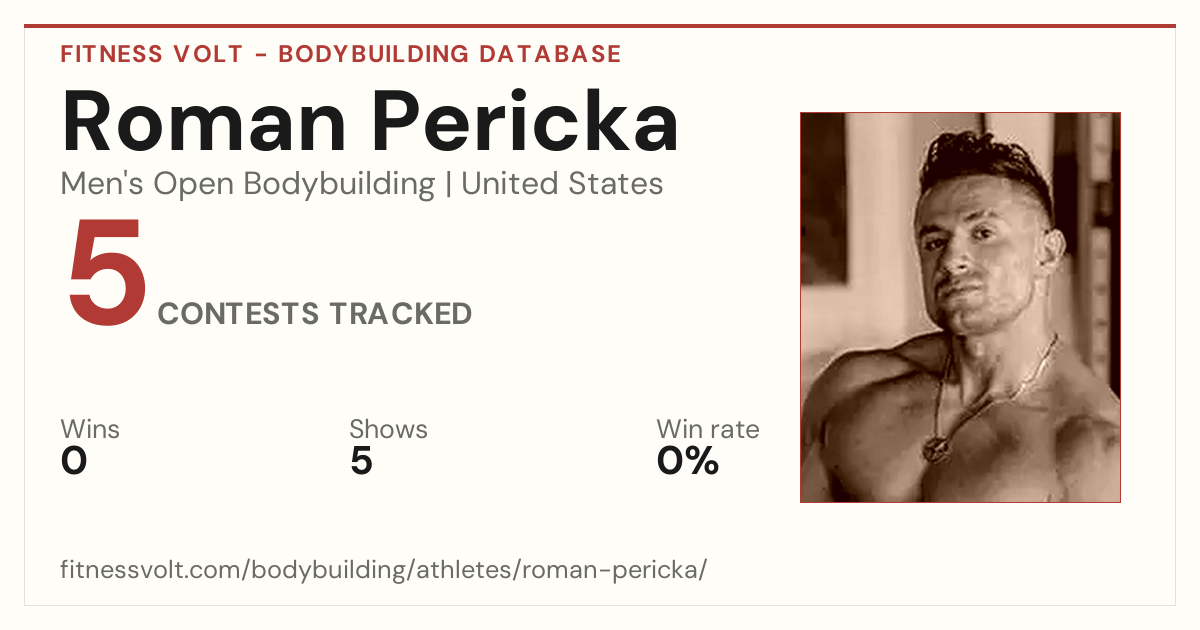Click the red line above the header

[x=600, y=26]
